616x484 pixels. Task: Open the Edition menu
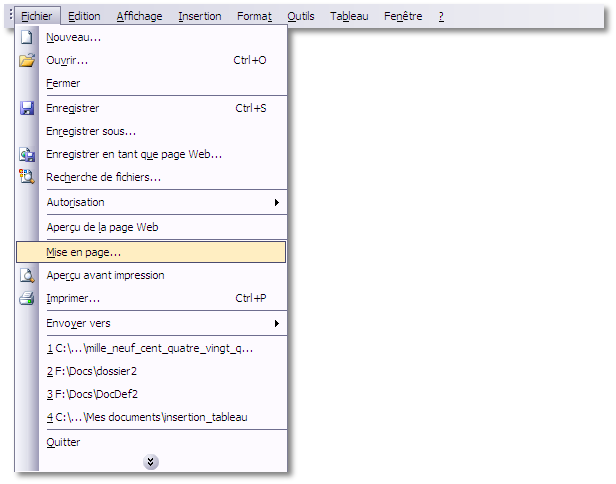point(84,16)
